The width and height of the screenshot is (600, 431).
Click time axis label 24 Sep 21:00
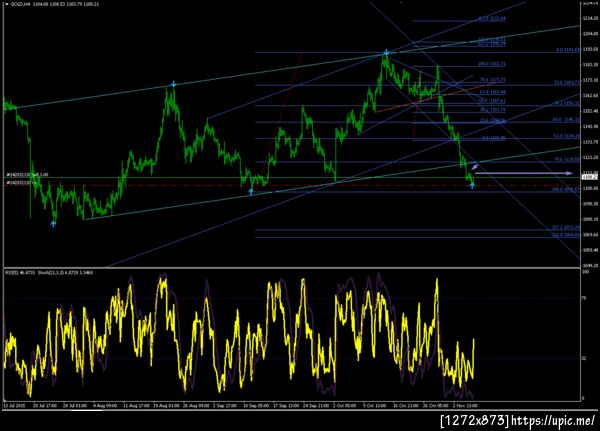[x=316, y=405]
